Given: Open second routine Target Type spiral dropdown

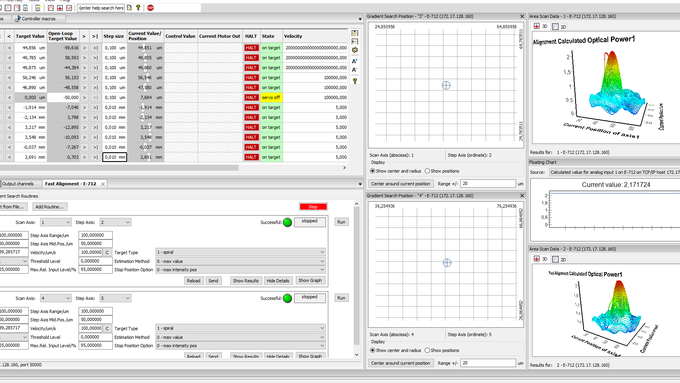Looking at the screenshot, I should pos(240,328).
